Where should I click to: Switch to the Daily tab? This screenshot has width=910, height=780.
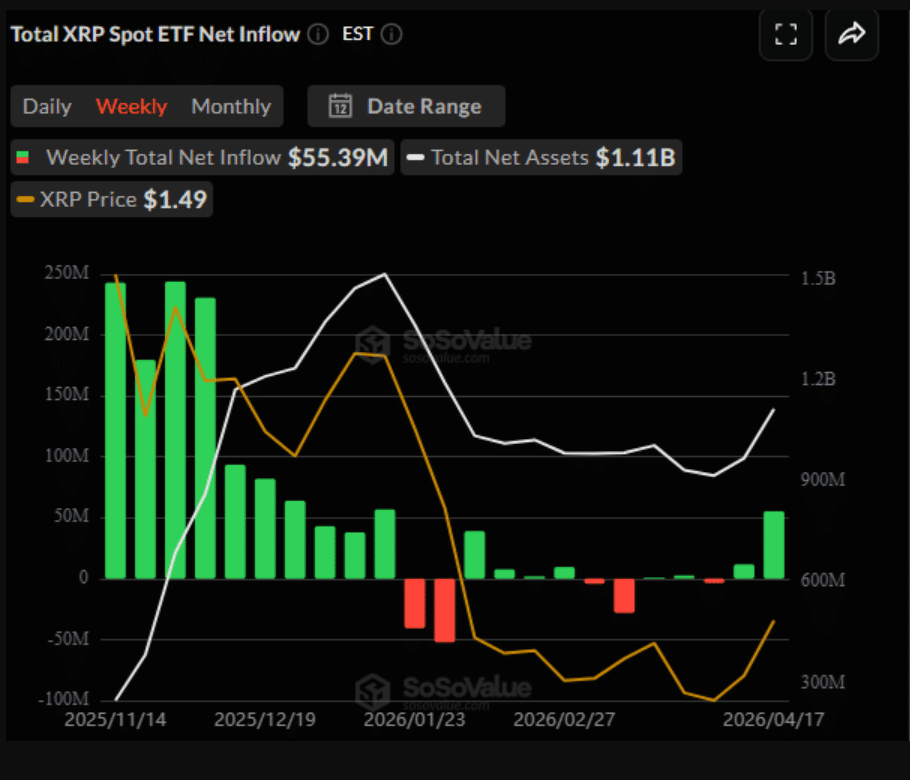47,105
